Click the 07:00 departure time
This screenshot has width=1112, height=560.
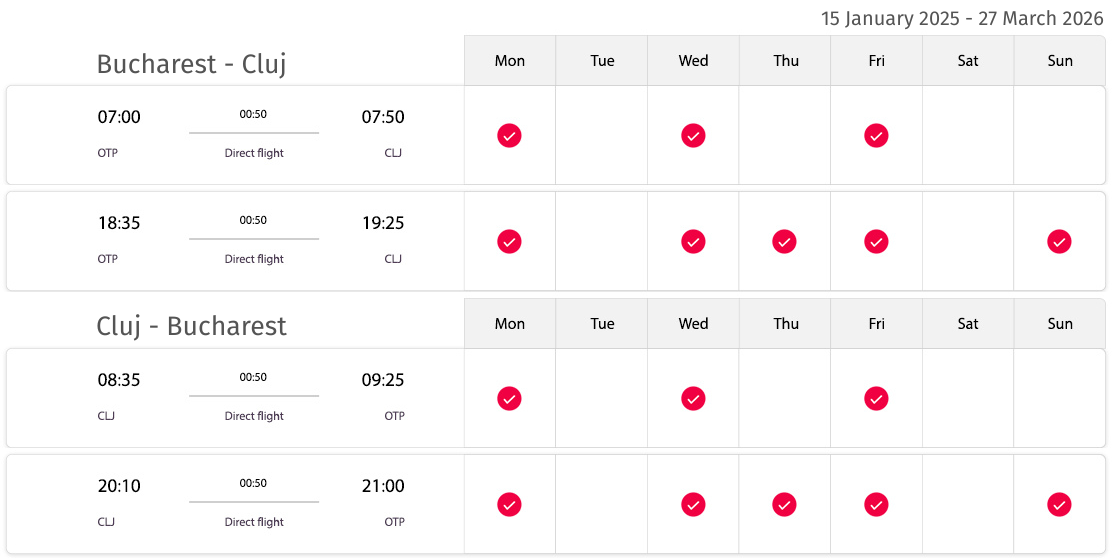click(119, 117)
